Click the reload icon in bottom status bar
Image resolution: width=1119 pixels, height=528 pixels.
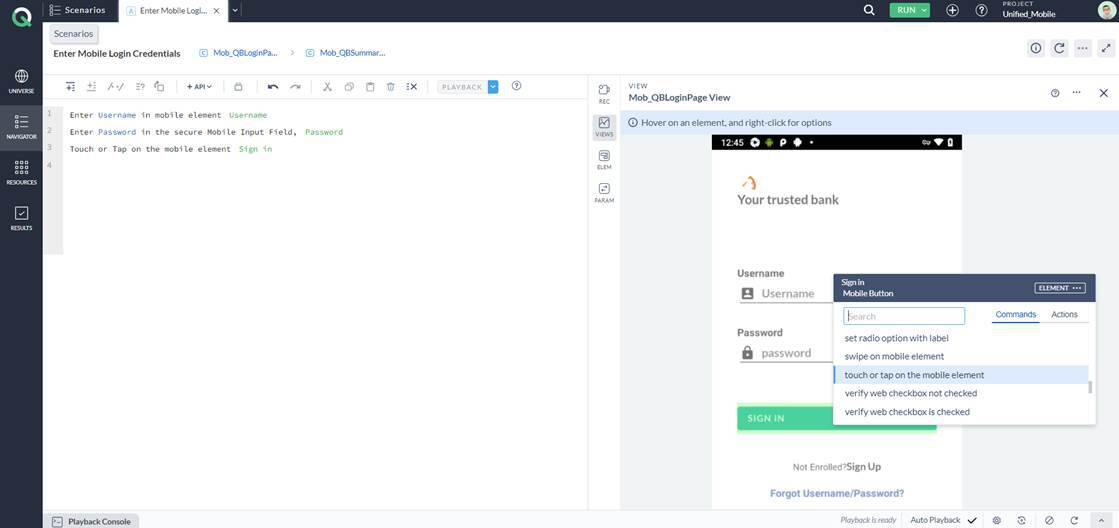point(1074,520)
